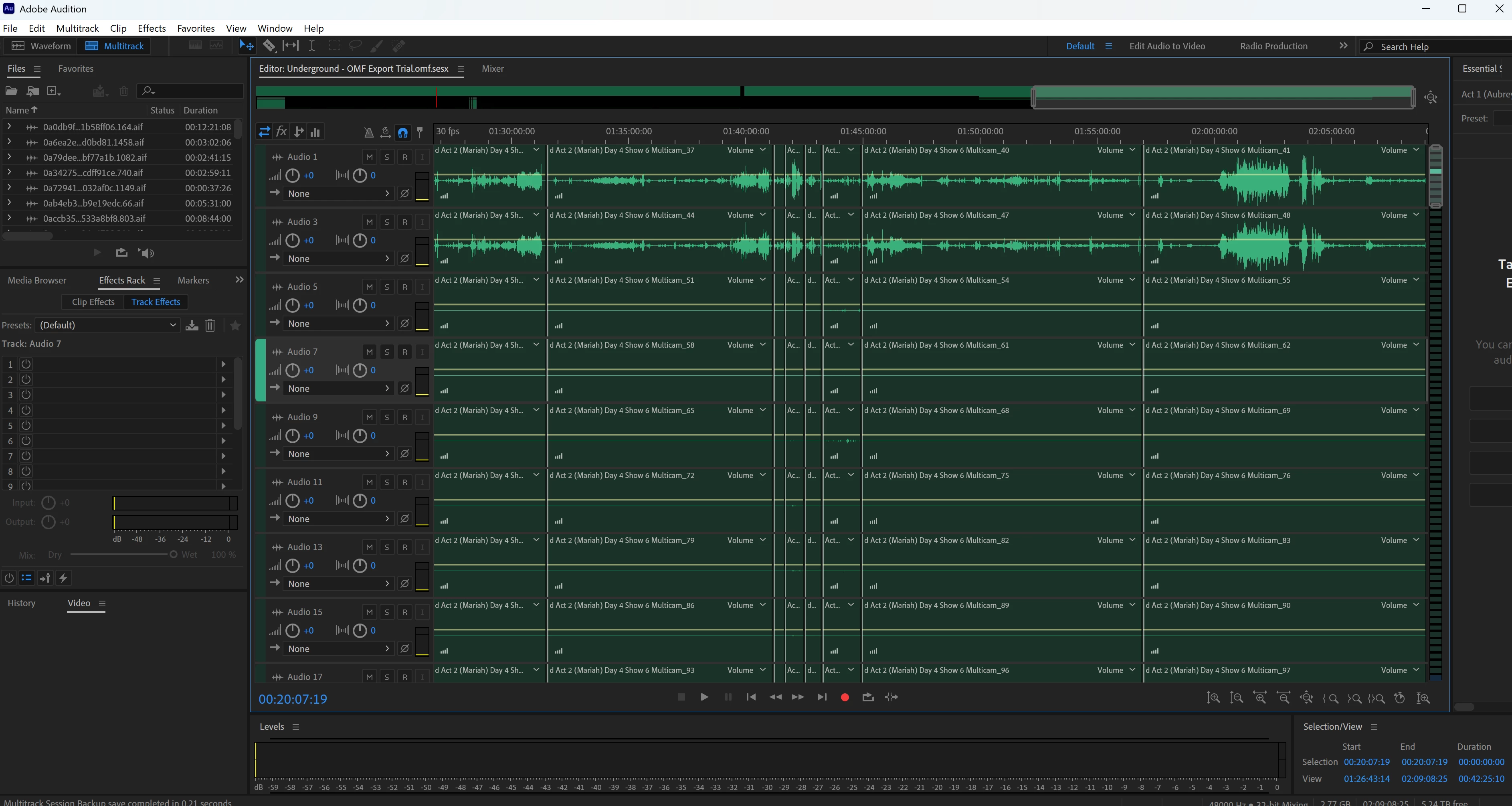Select the Time Selection tool

click(x=312, y=46)
